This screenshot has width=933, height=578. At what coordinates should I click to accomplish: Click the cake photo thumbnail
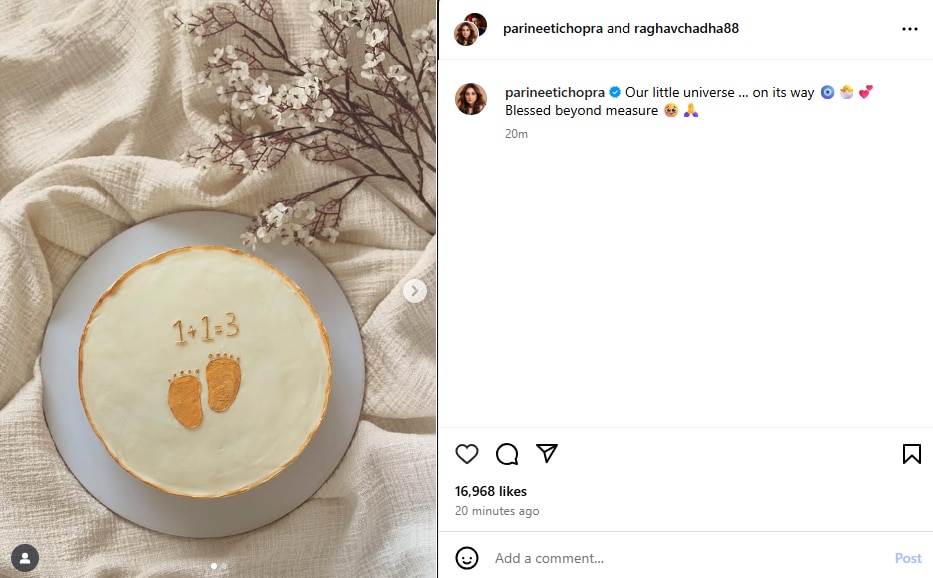pos(218,289)
